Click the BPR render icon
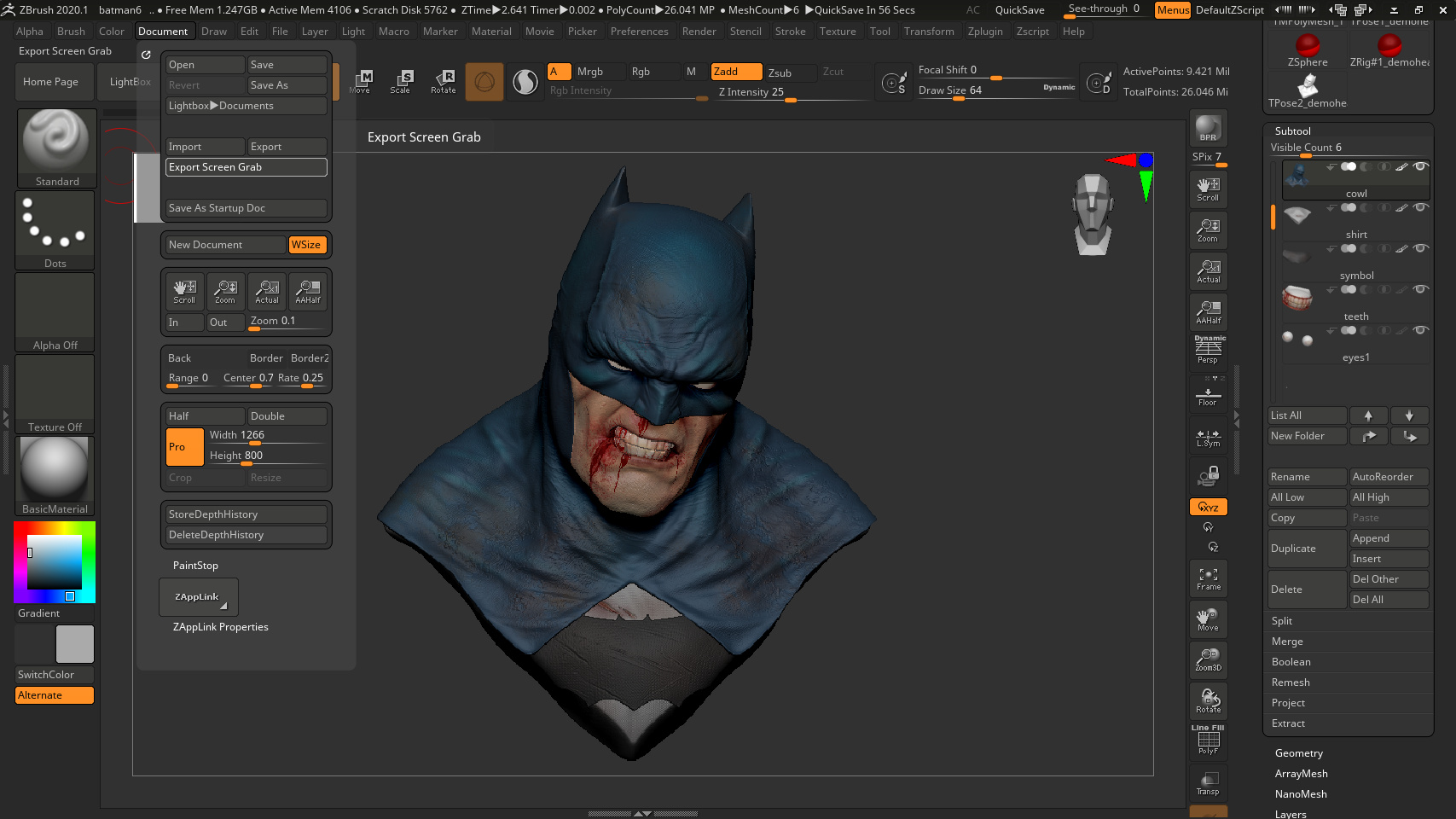 [x=1208, y=128]
